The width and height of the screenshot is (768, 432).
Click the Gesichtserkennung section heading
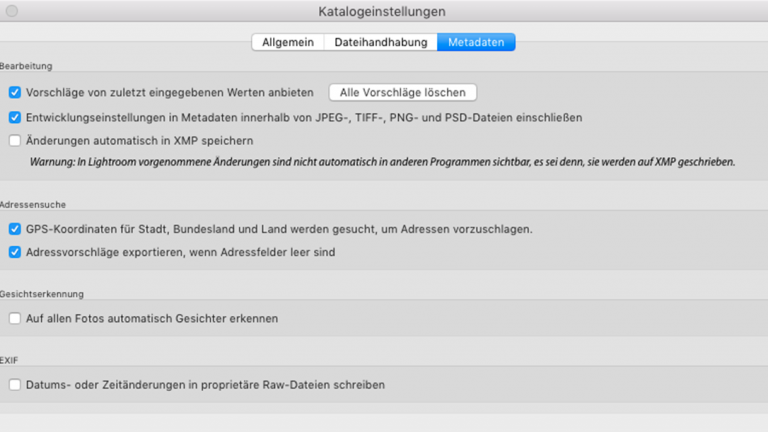(x=41, y=294)
